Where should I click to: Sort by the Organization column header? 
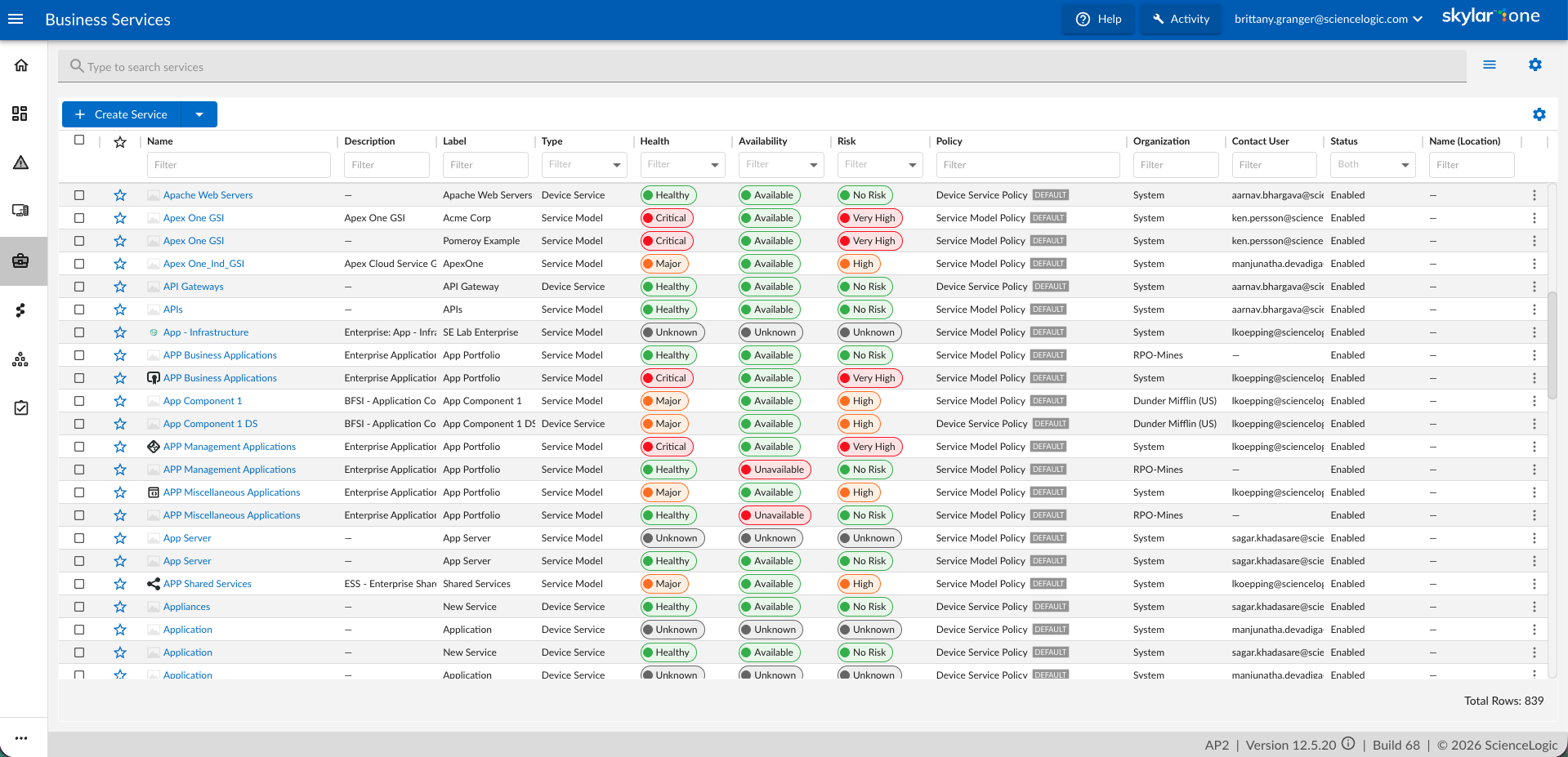[1161, 141]
